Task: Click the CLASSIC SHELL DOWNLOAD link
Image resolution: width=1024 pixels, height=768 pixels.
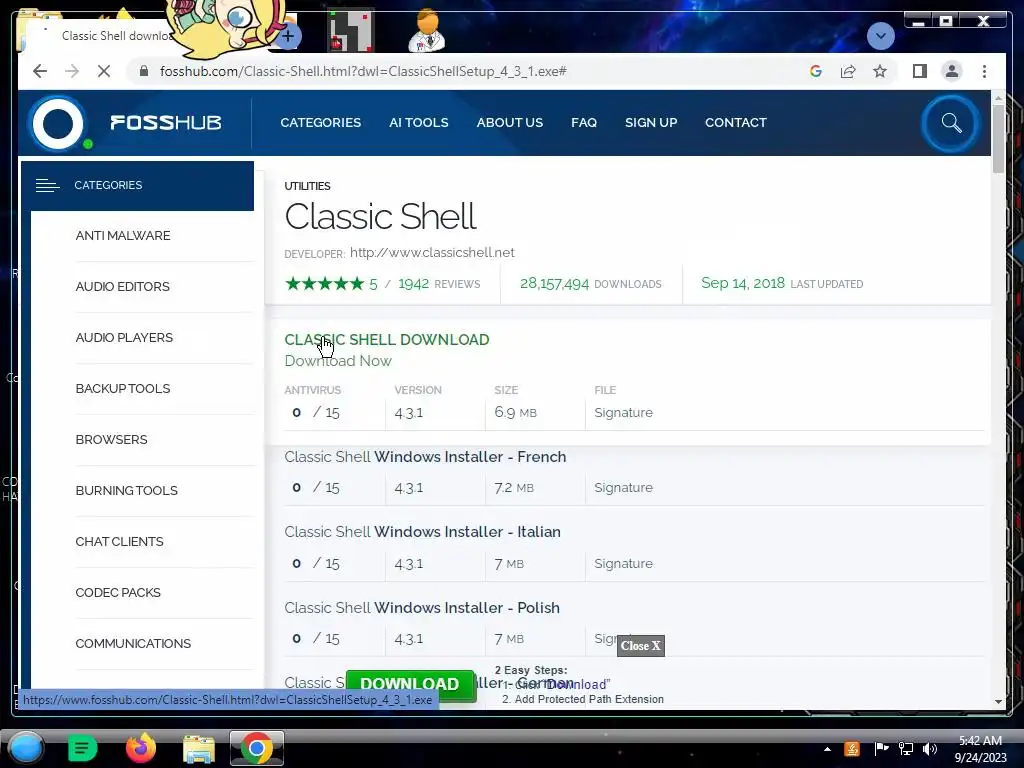Action: 387,340
